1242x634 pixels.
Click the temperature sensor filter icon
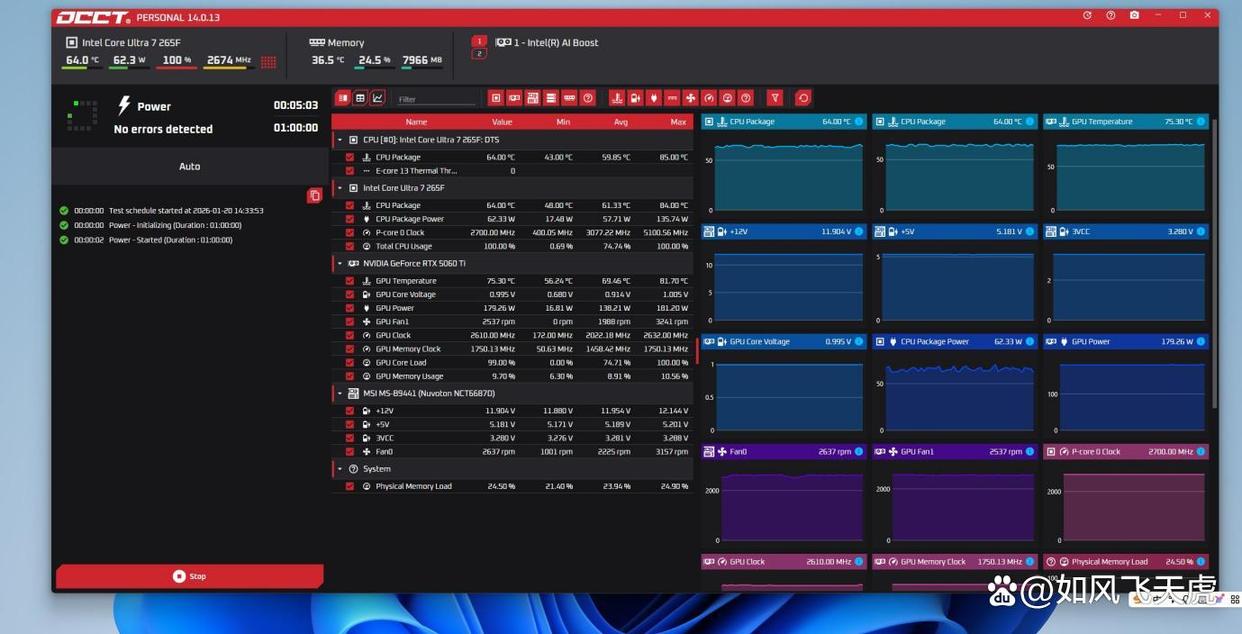pyautogui.click(x=617, y=98)
